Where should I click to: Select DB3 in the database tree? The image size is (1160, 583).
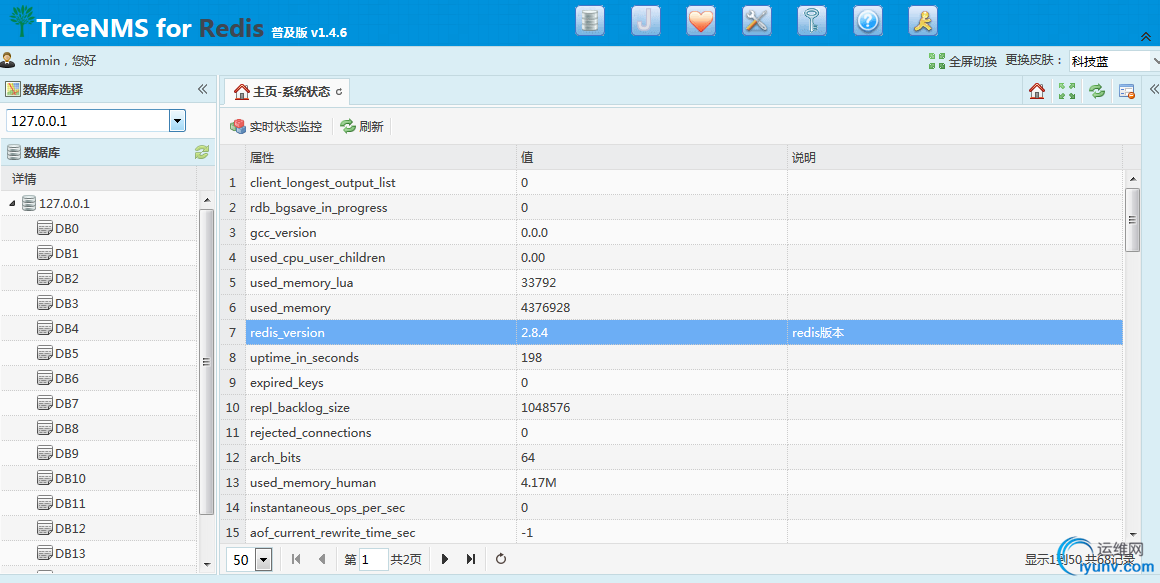(x=67, y=304)
